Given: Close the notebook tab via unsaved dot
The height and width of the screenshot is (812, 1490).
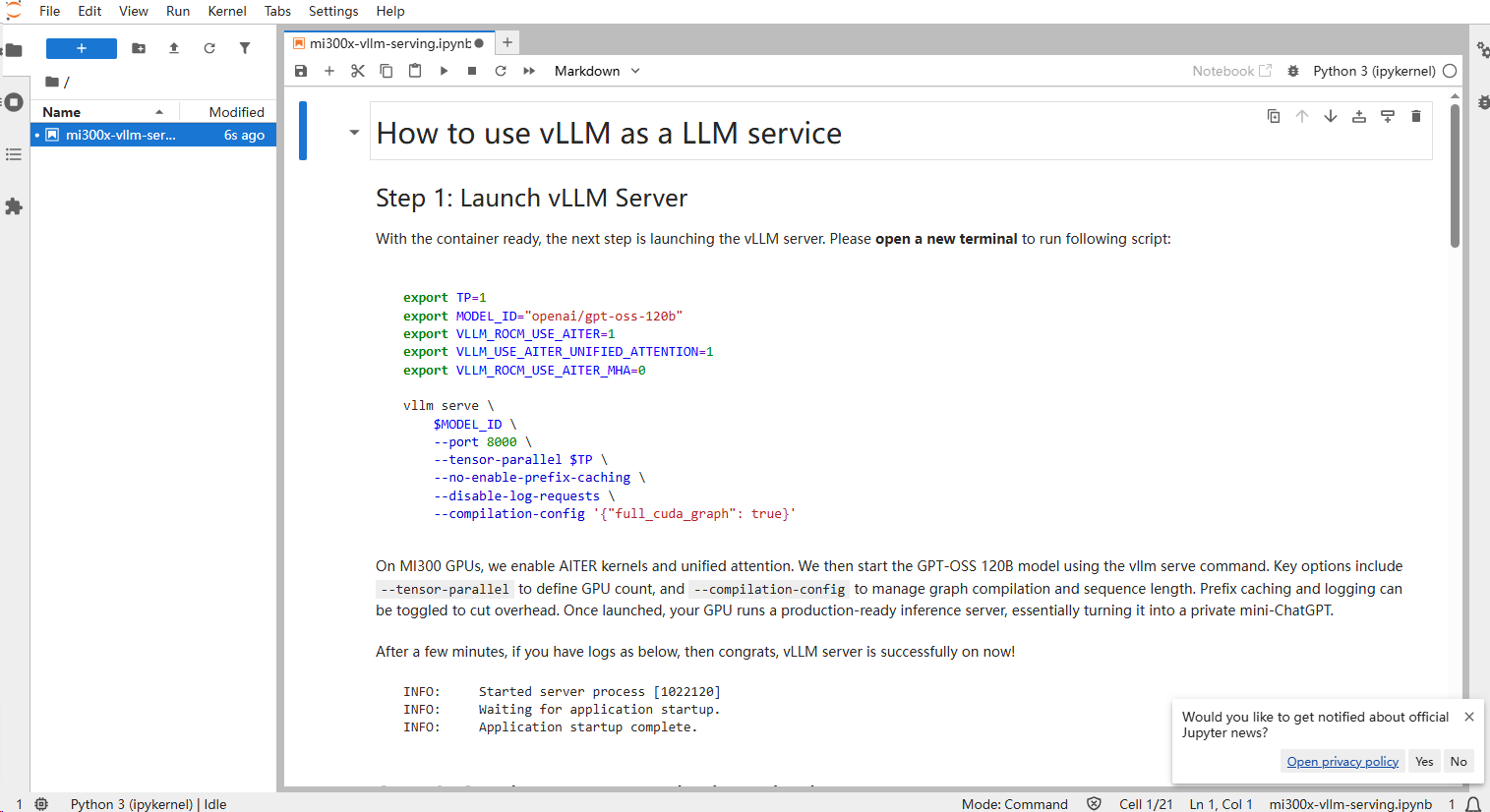Looking at the screenshot, I should (479, 43).
